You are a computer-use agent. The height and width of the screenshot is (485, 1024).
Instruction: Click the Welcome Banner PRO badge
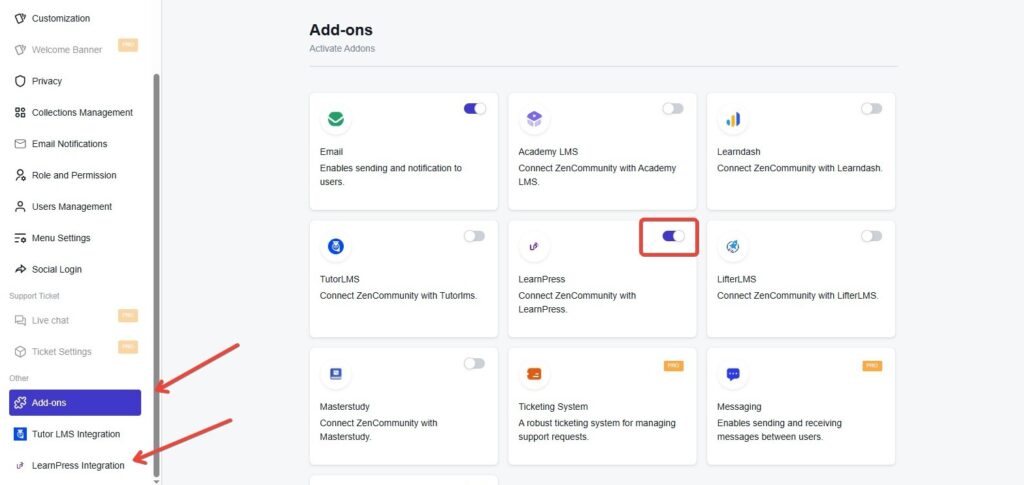tap(128, 45)
